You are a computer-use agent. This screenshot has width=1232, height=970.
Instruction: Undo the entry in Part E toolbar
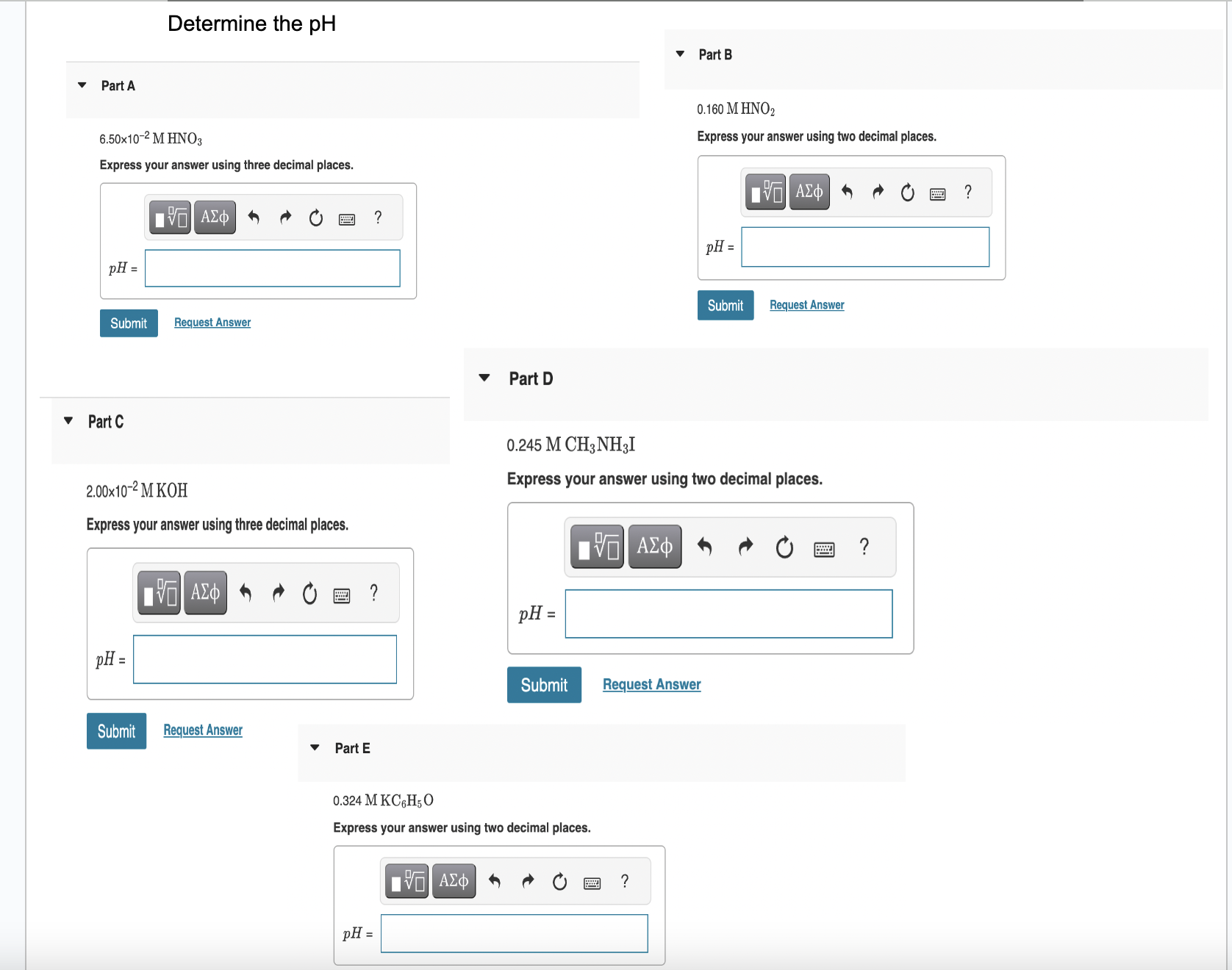point(495,881)
